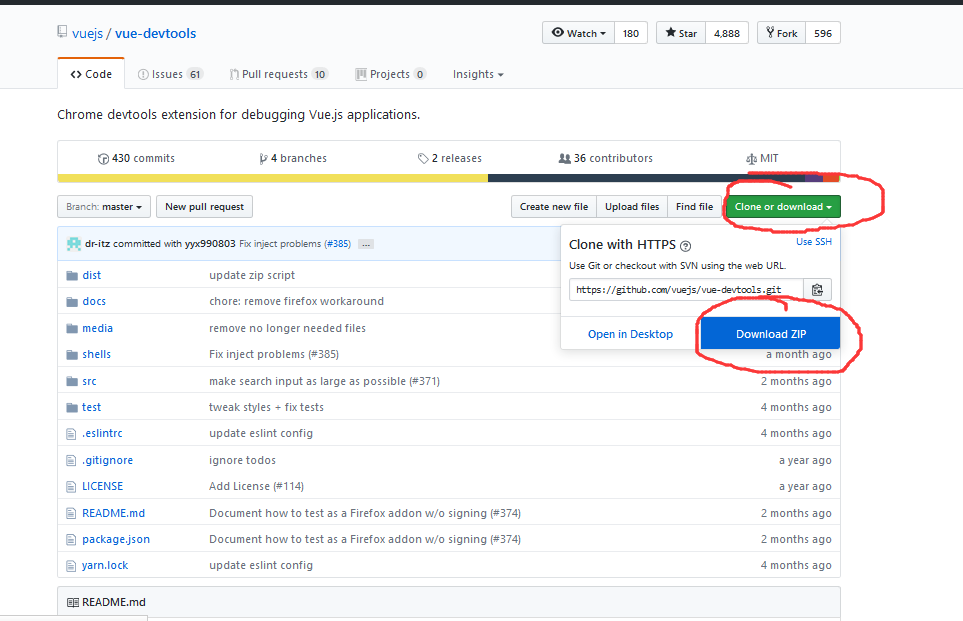
Task: Click the copy clone URL clipboard icon
Action: pos(817,290)
